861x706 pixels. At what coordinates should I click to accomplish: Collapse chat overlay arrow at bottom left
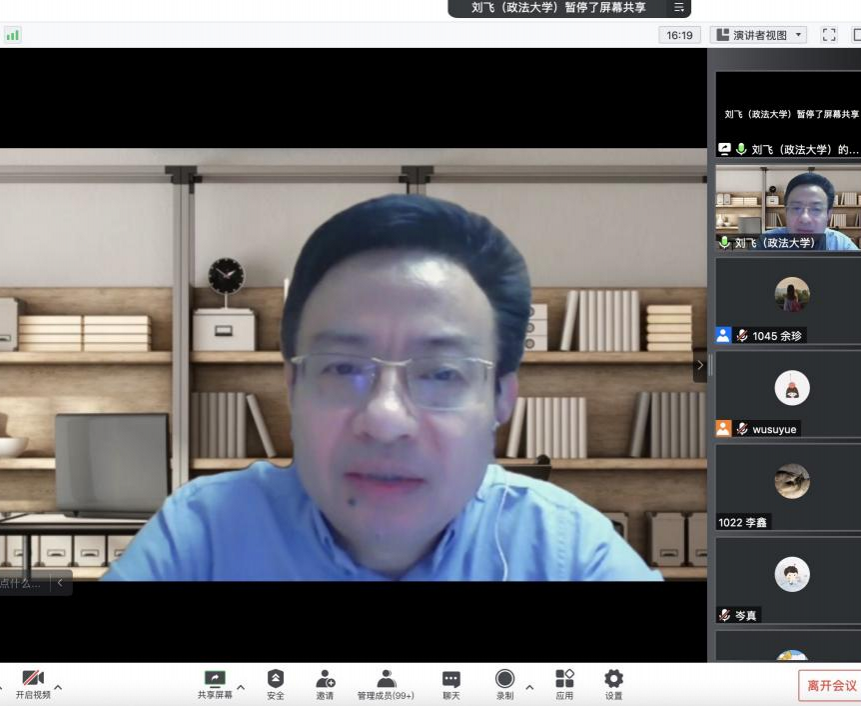[x=60, y=582]
